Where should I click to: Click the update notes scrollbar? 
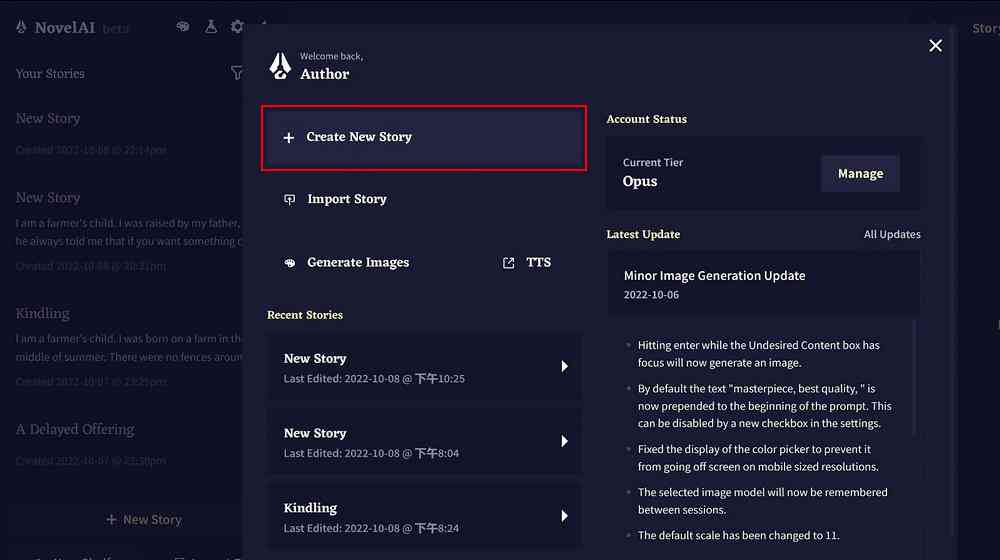[x=914, y=378]
